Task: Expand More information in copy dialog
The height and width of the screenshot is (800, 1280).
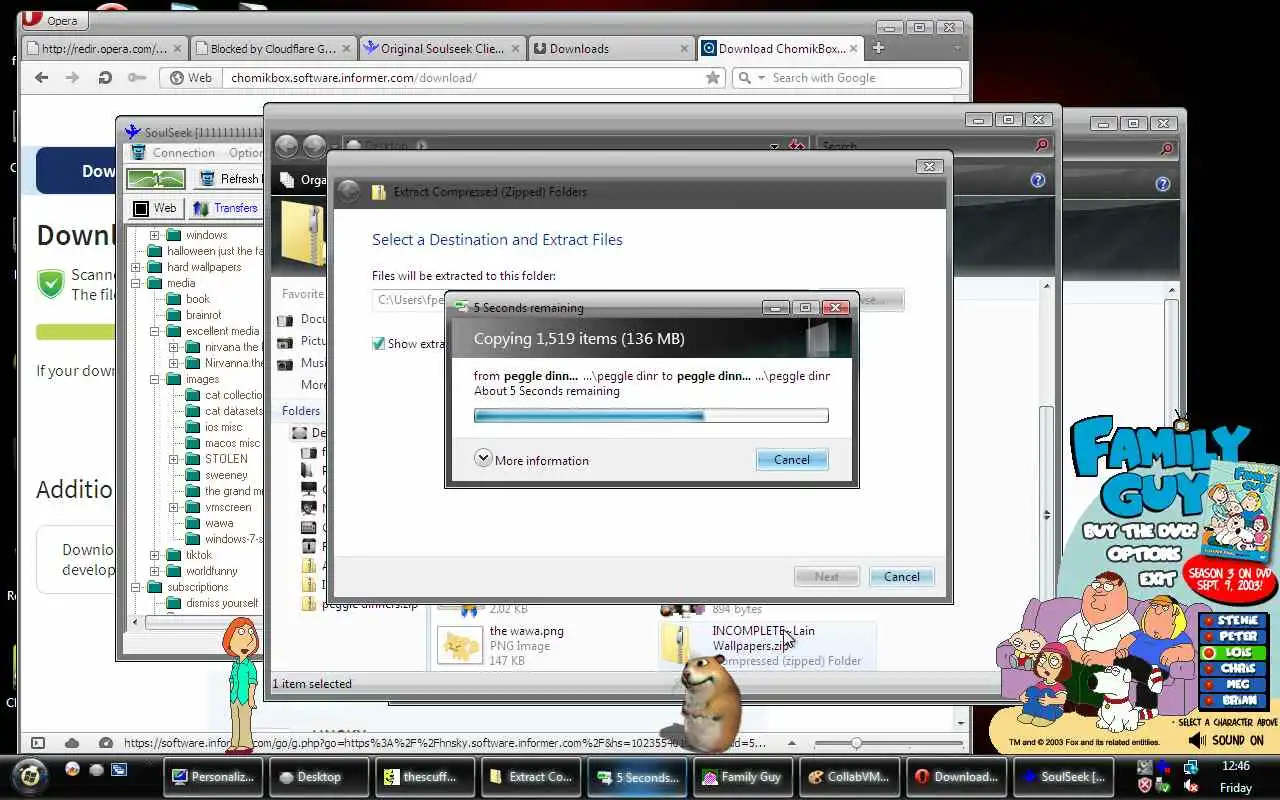Action: pos(532,459)
